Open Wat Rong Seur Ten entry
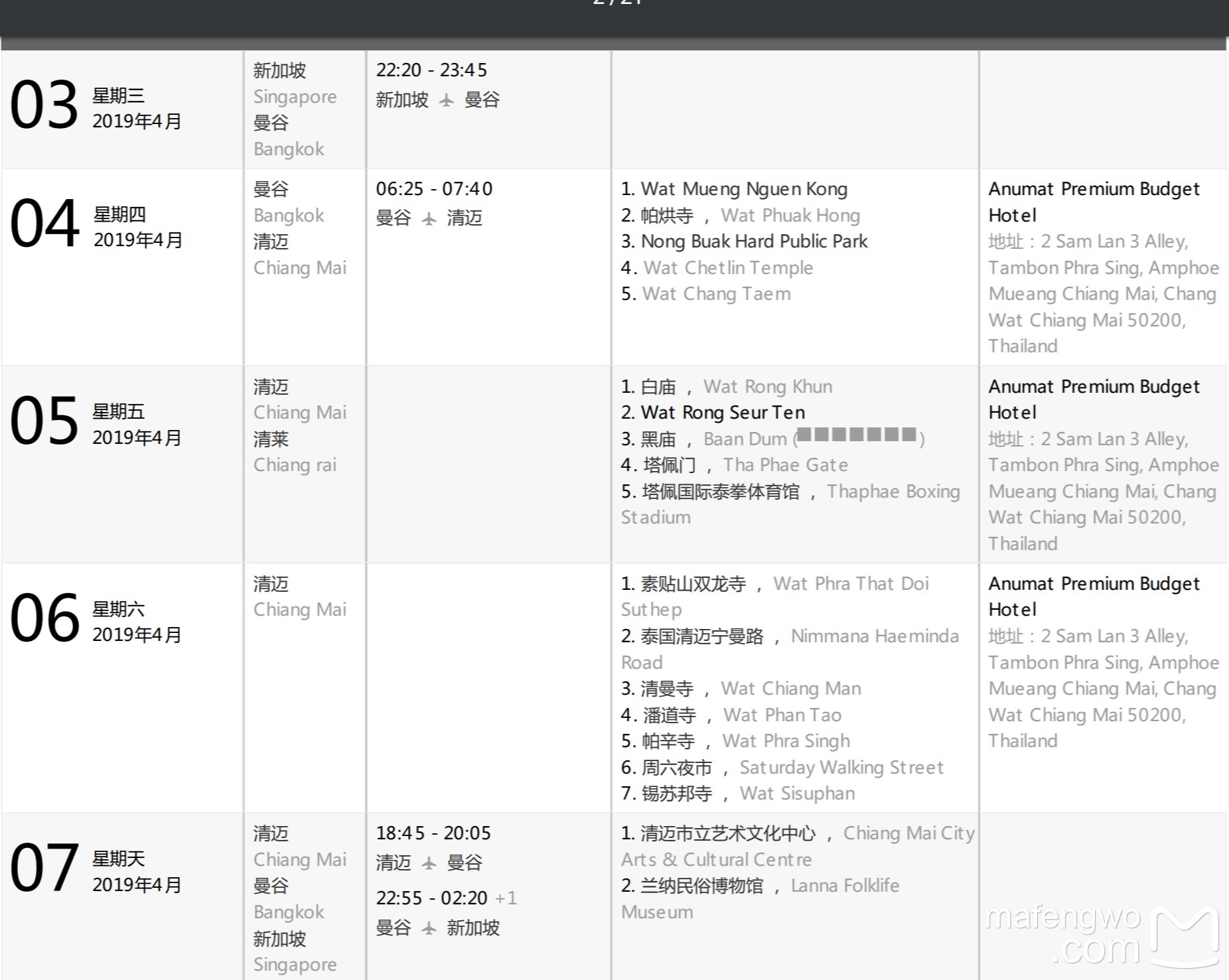 (713, 413)
